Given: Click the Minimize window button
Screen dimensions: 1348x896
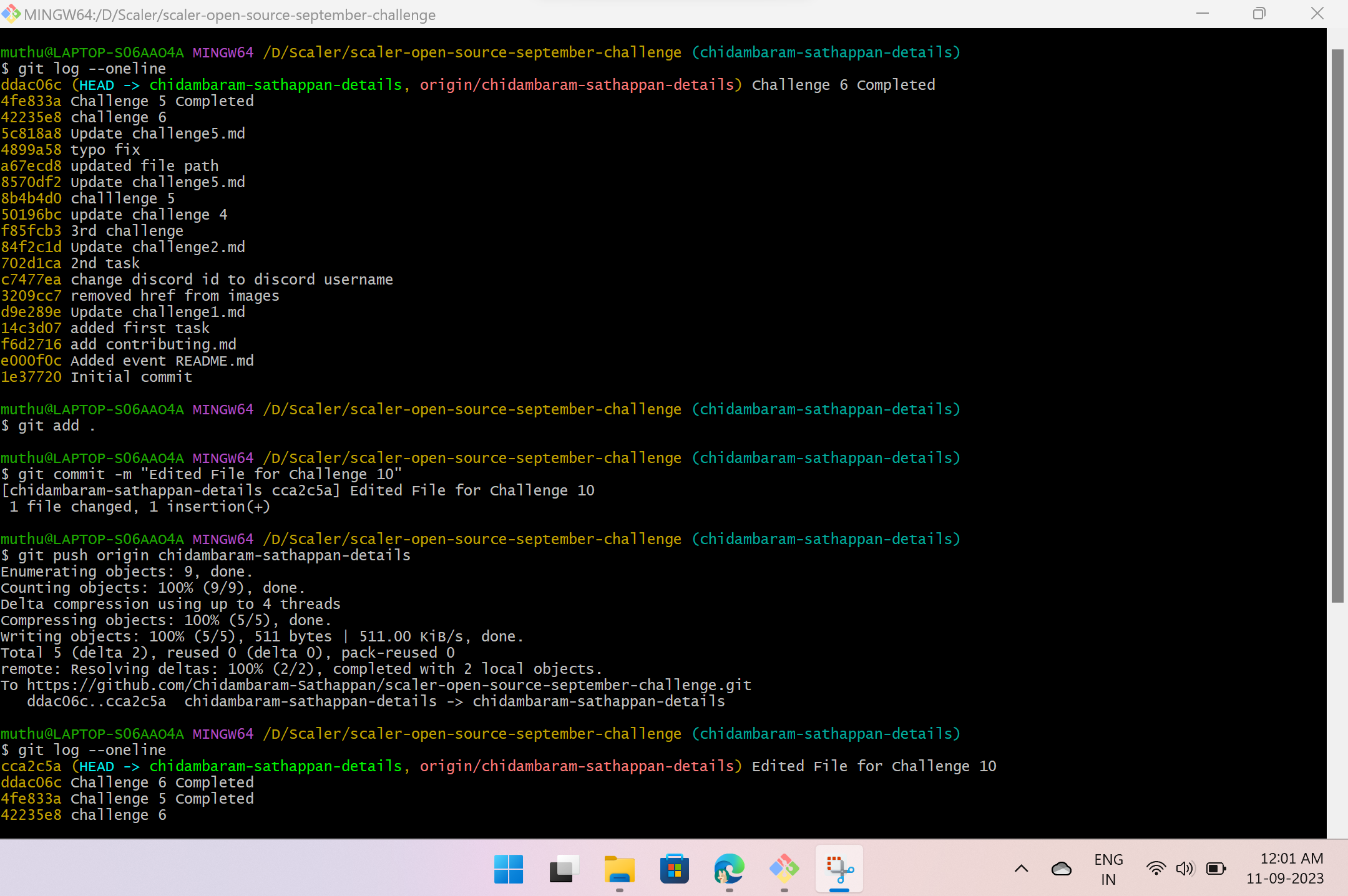Looking at the screenshot, I should click(x=1203, y=13).
